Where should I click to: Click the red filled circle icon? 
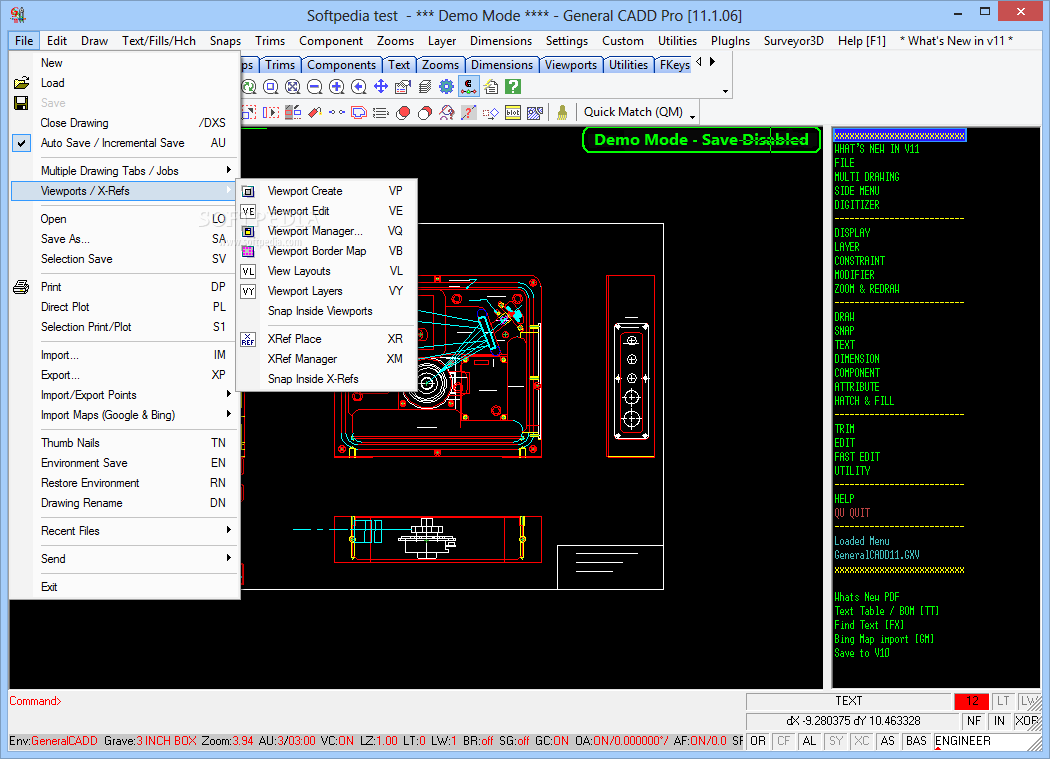(x=403, y=113)
